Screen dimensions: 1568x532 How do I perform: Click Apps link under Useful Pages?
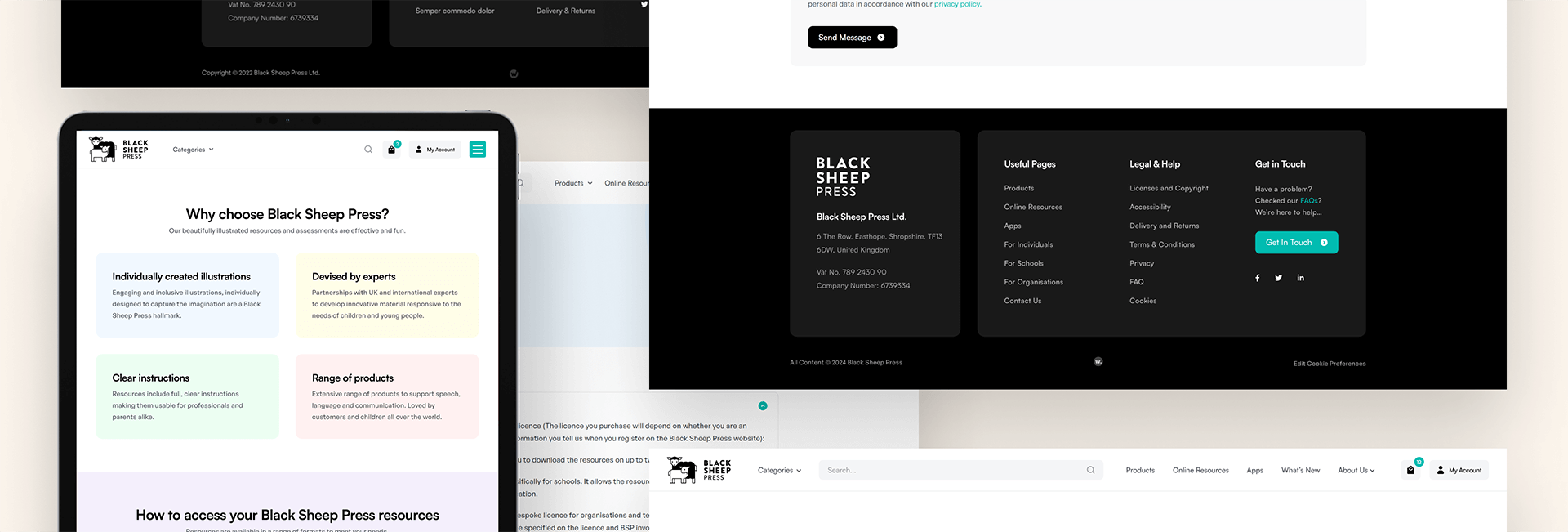[x=1013, y=226]
